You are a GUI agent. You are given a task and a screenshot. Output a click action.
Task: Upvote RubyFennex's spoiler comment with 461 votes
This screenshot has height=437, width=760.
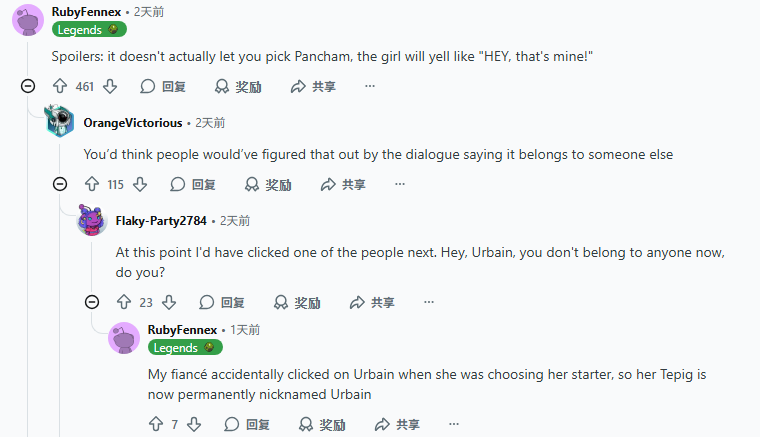point(61,87)
